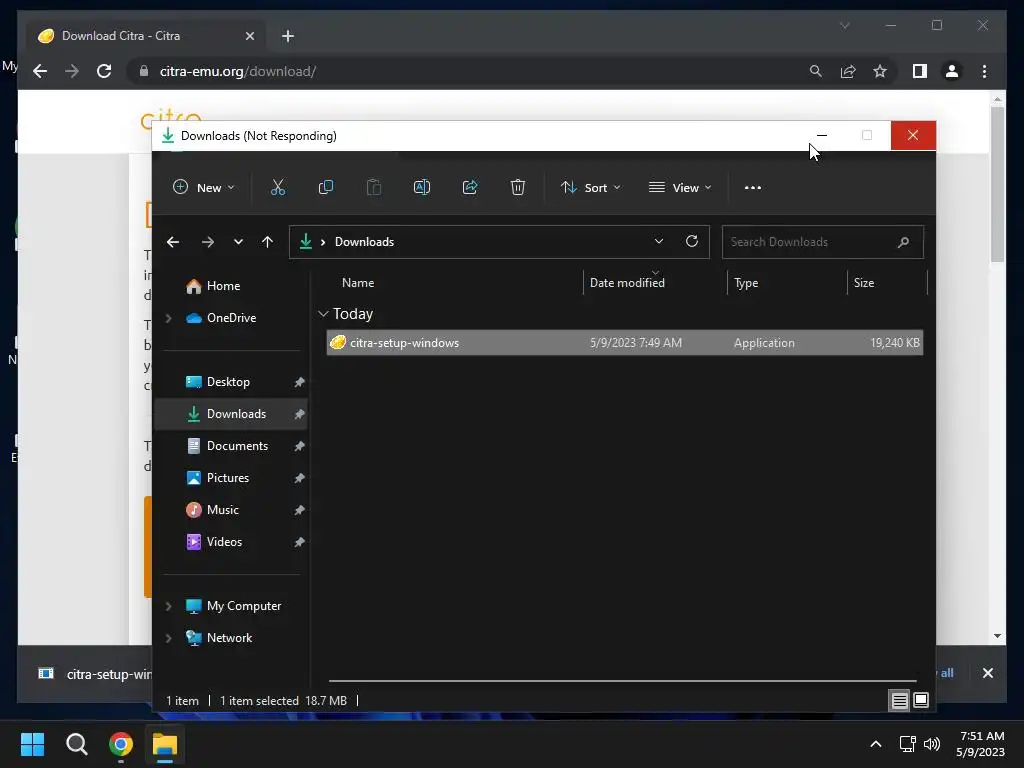Click the Explorer horizontal scrollbar

pyautogui.click(x=622, y=680)
